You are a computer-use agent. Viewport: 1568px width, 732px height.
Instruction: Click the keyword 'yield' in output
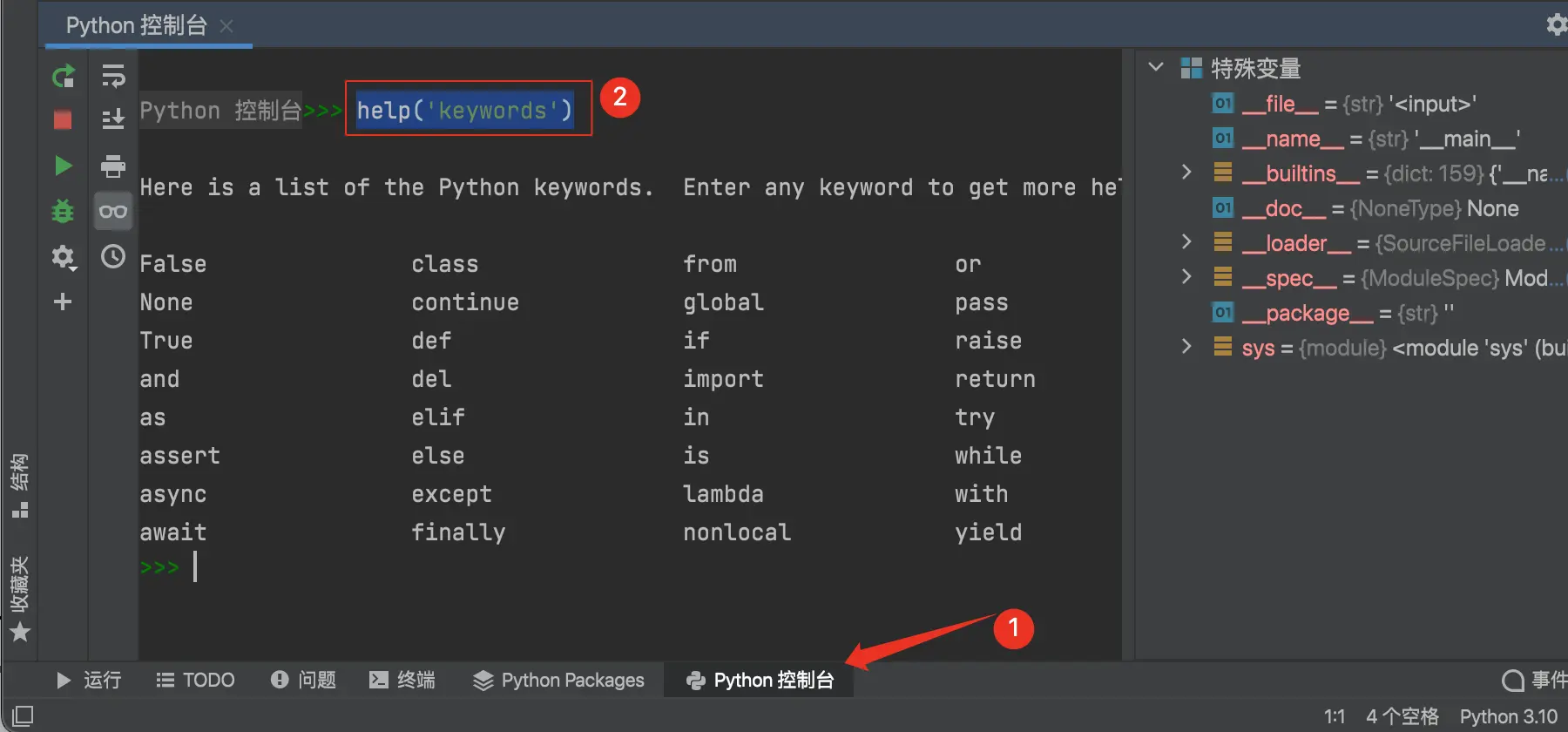pos(989,532)
